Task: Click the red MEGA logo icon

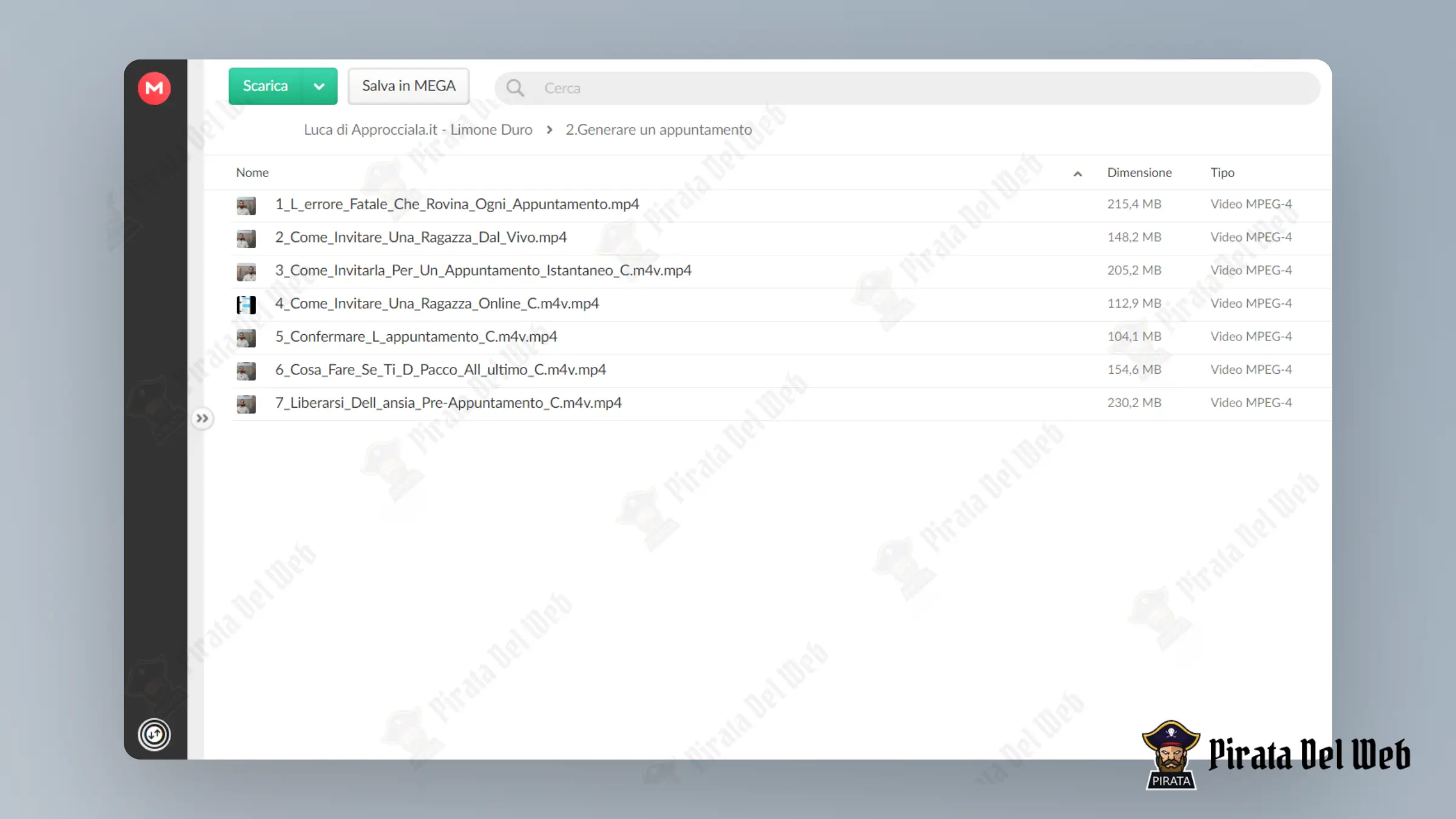Action: [154, 89]
